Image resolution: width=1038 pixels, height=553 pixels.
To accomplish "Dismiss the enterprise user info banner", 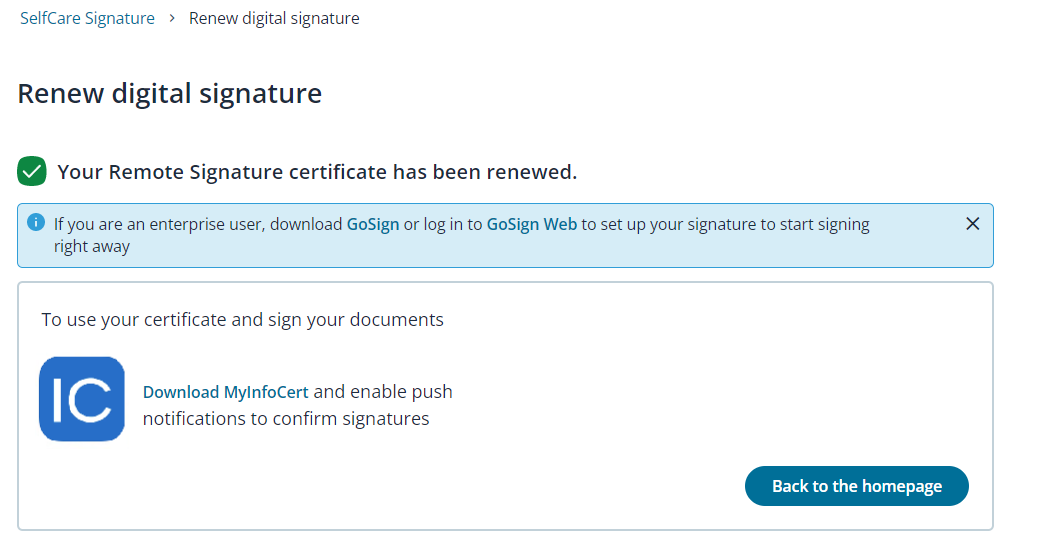I will (972, 224).
